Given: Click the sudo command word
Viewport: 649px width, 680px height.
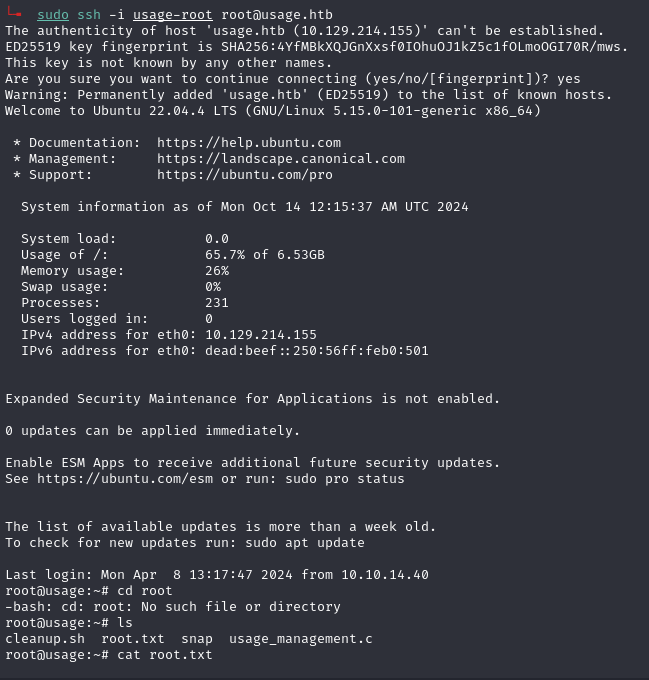Looking at the screenshot, I should (x=53, y=15).
